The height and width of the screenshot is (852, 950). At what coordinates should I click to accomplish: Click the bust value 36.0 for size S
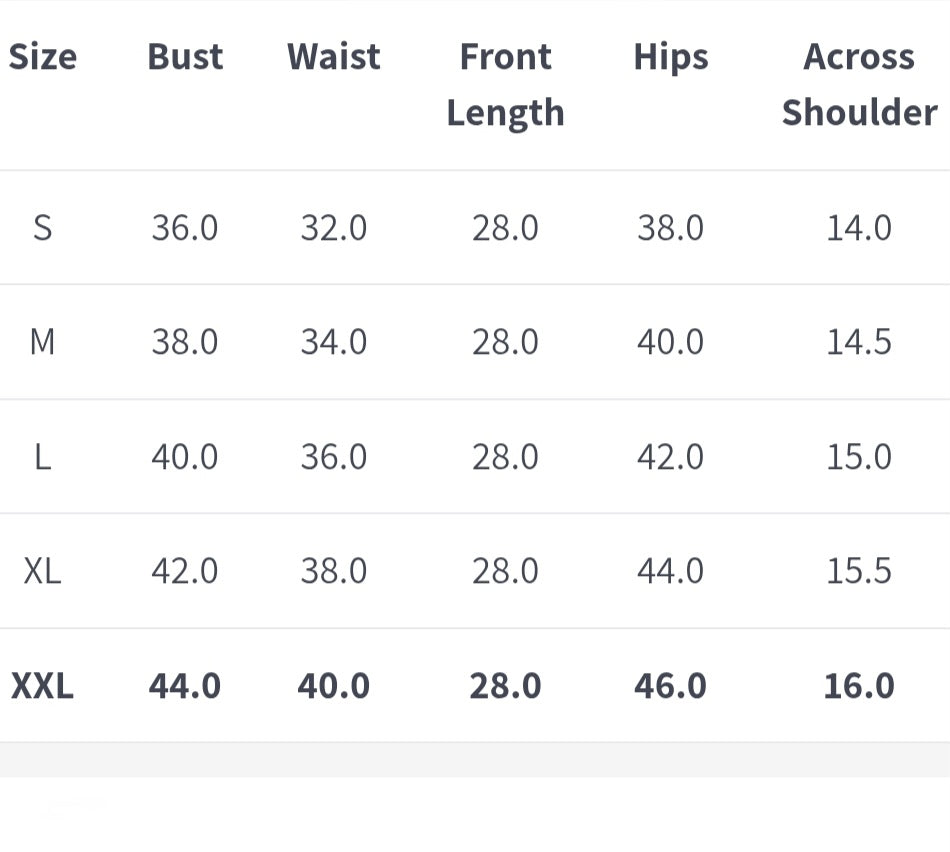click(x=185, y=228)
